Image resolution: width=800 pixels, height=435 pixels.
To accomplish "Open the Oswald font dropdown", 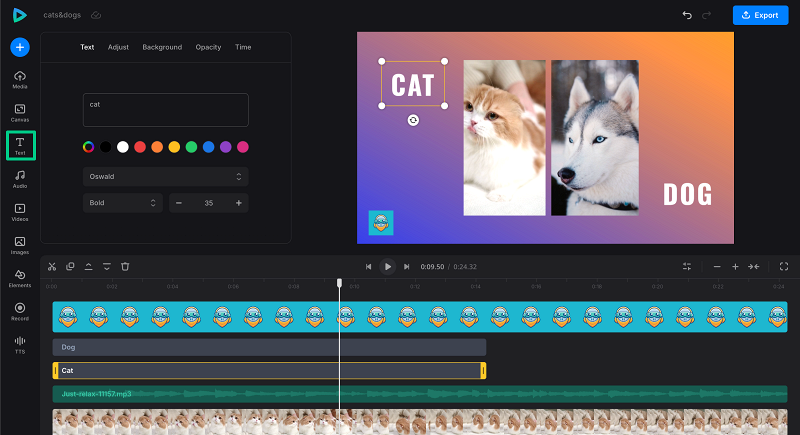I will pos(166,176).
